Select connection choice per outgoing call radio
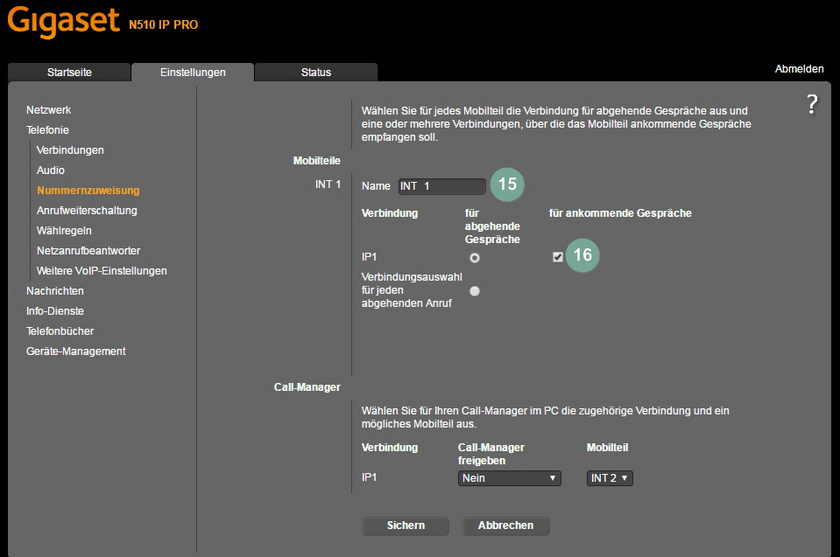Screen dimensions: 840x557 [x=475, y=291]
